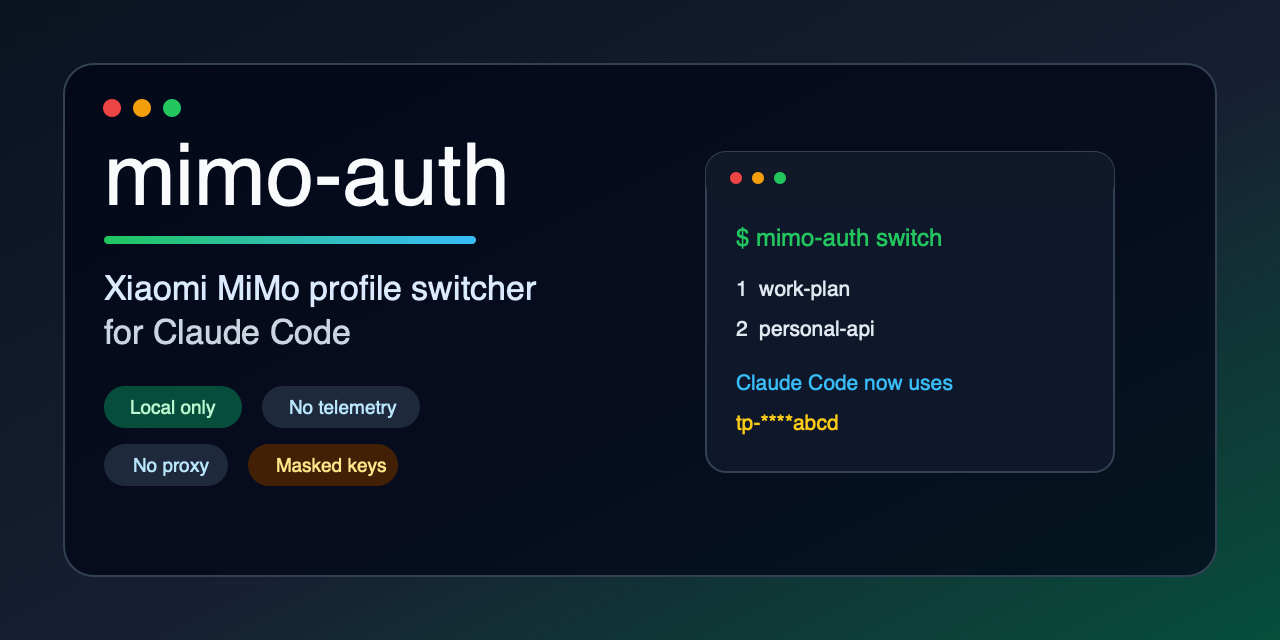This screenshot has height=640, width=1280.
Task: Select profile "1 work-plan"
Action: pyautogui.click(x=793, y=289)
